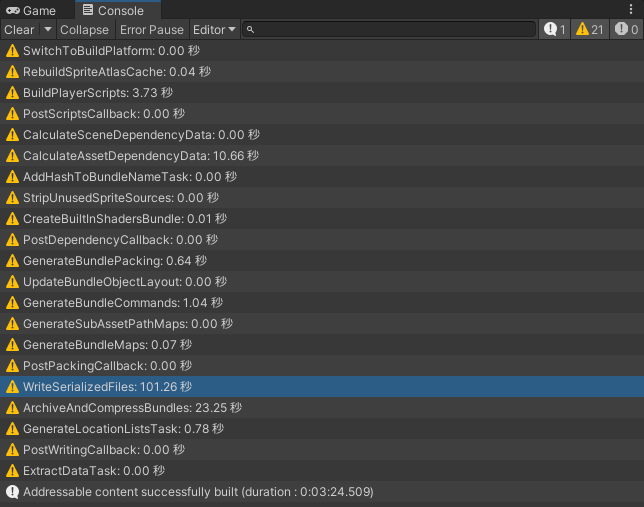This screenshot has width=644, height=507.
Task: Switch to the Game tab
Action: pos(31,10)
